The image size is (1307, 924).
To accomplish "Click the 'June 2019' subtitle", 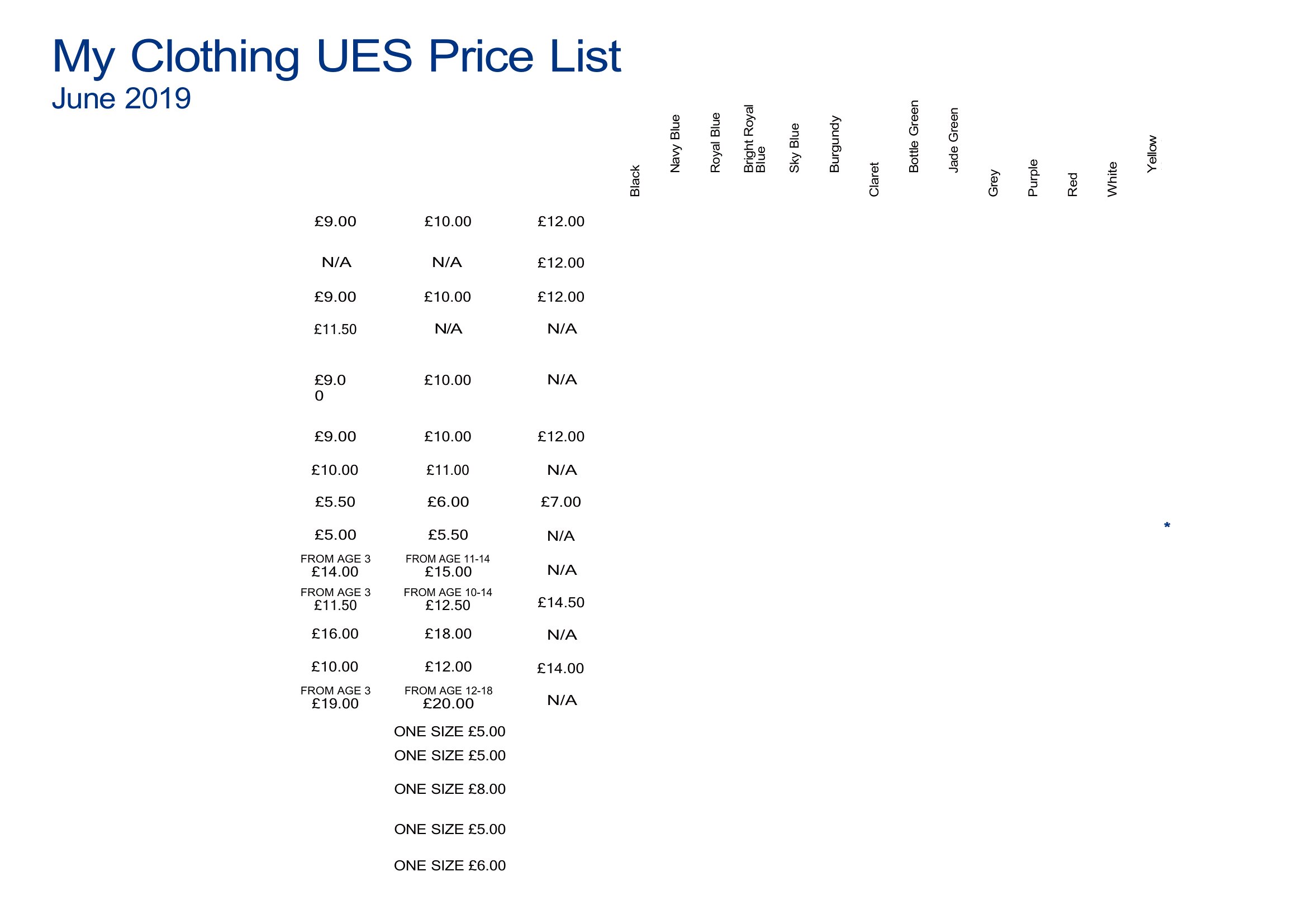I will pos(121,99).
